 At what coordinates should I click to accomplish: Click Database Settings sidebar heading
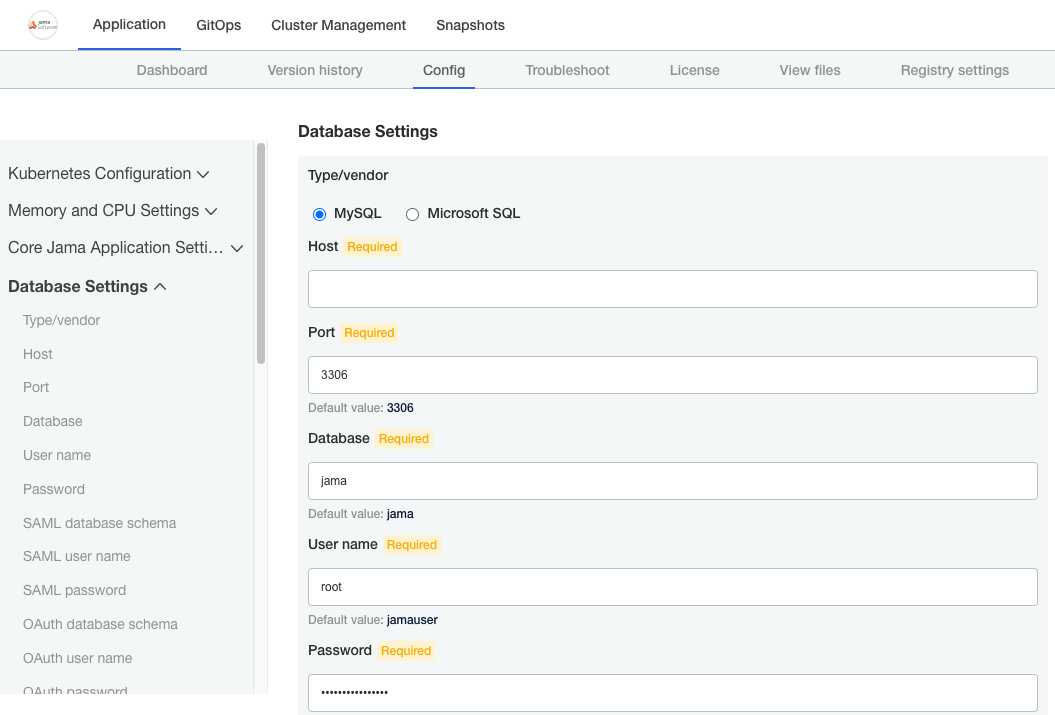coord(77,287)
